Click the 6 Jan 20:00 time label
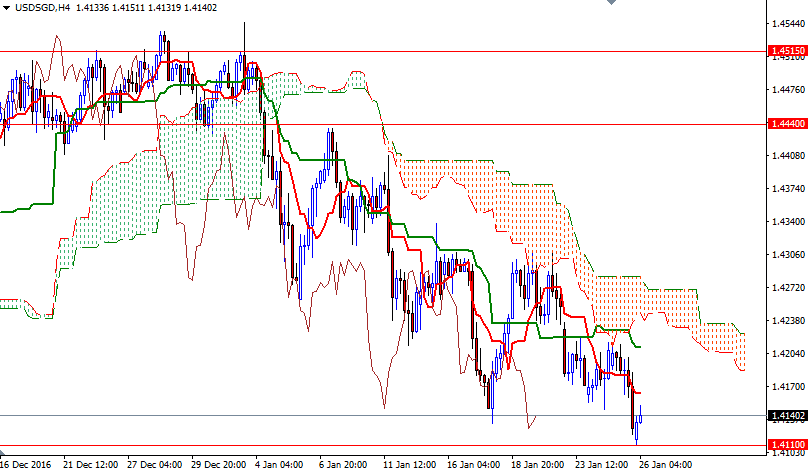Screen dimensions: 808x472 click(x=343, y=465)
